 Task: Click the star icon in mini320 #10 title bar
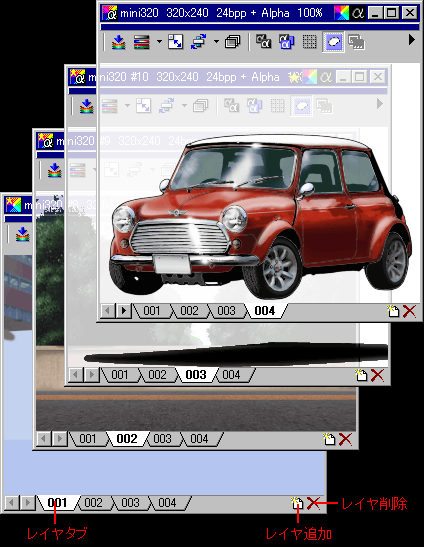(295, 77)
